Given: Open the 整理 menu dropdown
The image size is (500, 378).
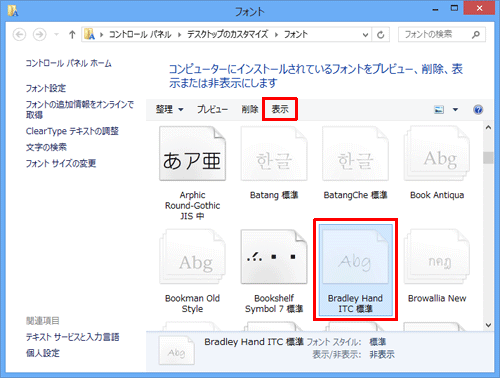Looking at the screenshot, I should (x=169, y=109).
